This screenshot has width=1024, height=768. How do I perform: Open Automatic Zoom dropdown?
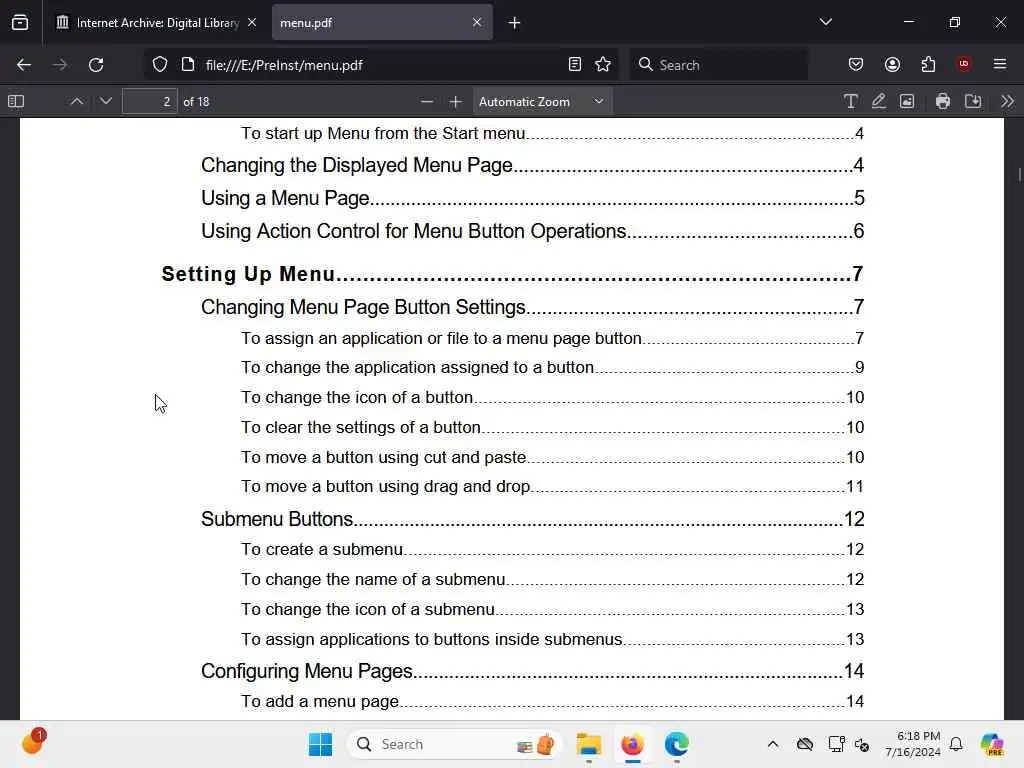coord(542,101)
